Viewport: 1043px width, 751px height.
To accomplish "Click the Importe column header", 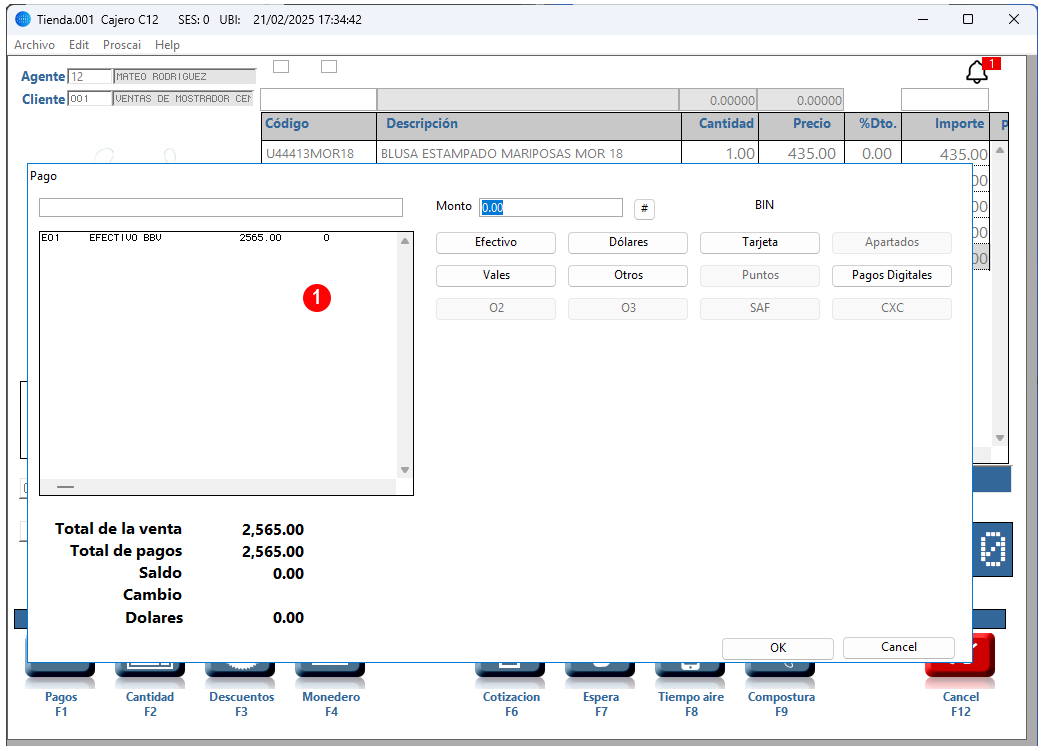I will 946,126.
